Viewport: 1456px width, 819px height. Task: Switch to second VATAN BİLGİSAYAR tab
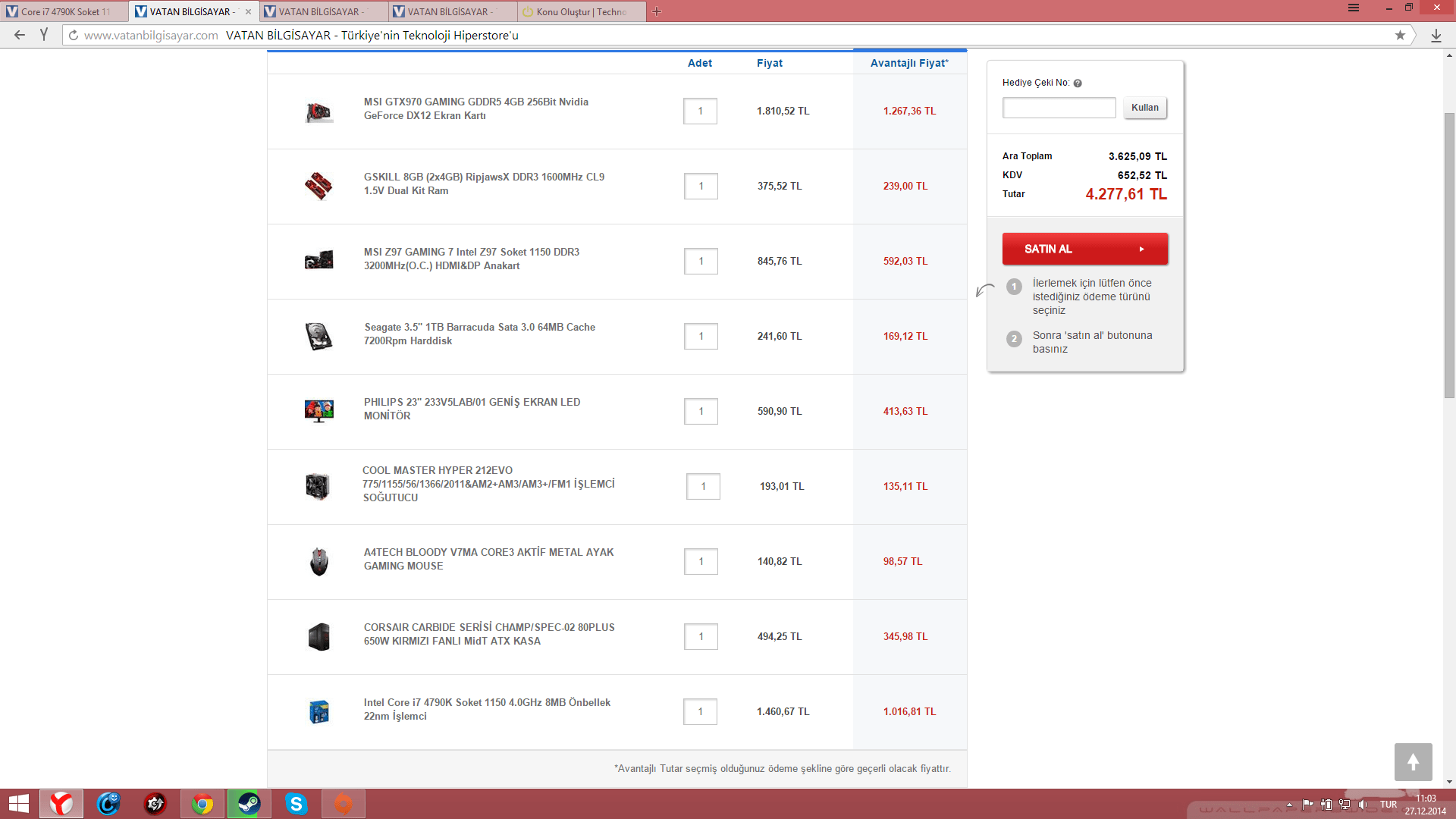[x=323, y=11]
